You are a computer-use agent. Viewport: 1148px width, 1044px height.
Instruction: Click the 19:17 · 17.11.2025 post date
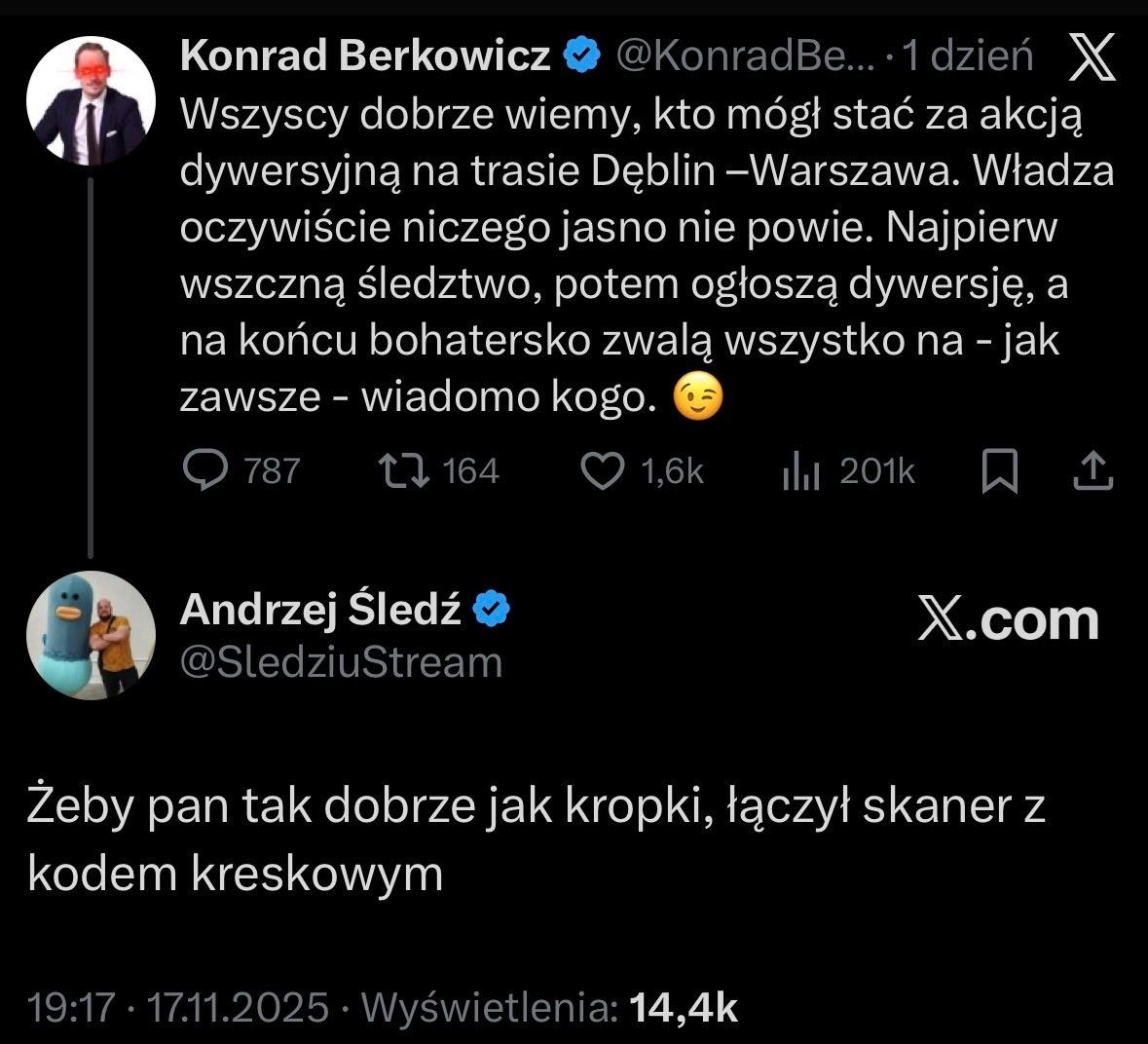click(179, 1008)
